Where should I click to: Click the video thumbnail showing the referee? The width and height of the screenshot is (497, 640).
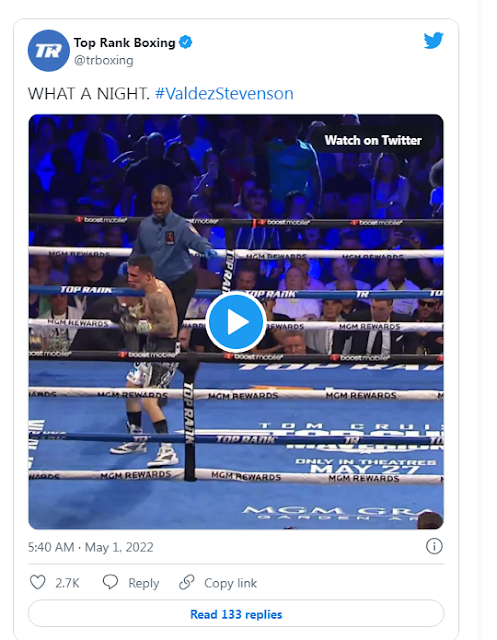[236, 322]
